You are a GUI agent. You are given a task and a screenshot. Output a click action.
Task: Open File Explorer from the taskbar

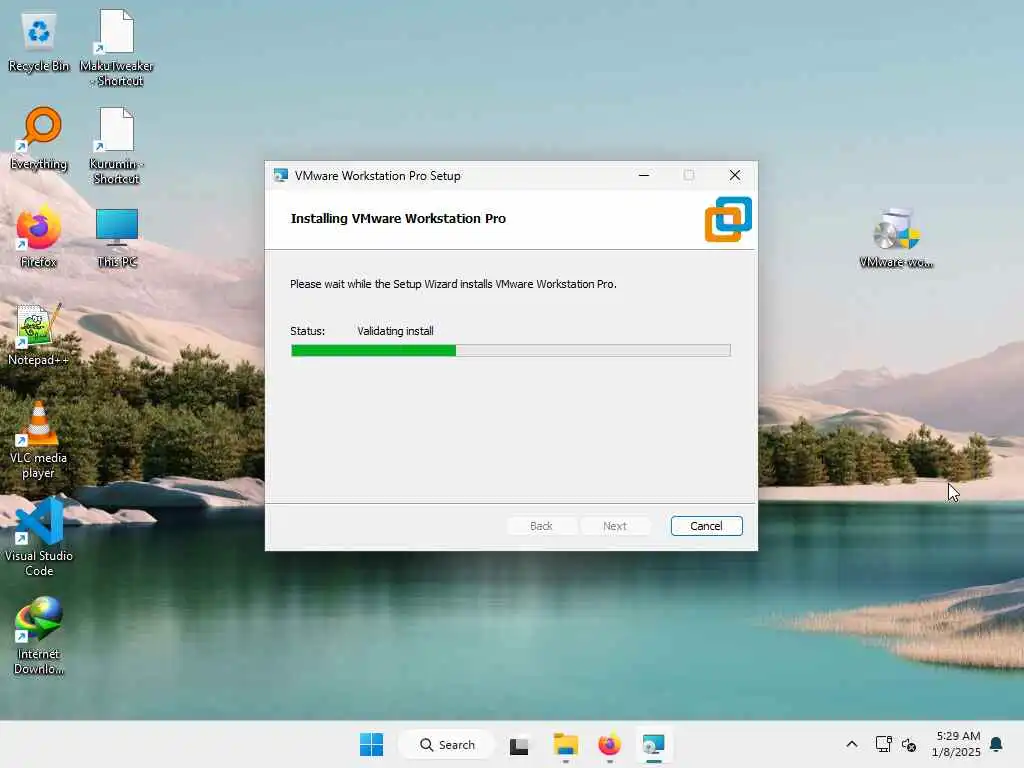pos(566,744)
